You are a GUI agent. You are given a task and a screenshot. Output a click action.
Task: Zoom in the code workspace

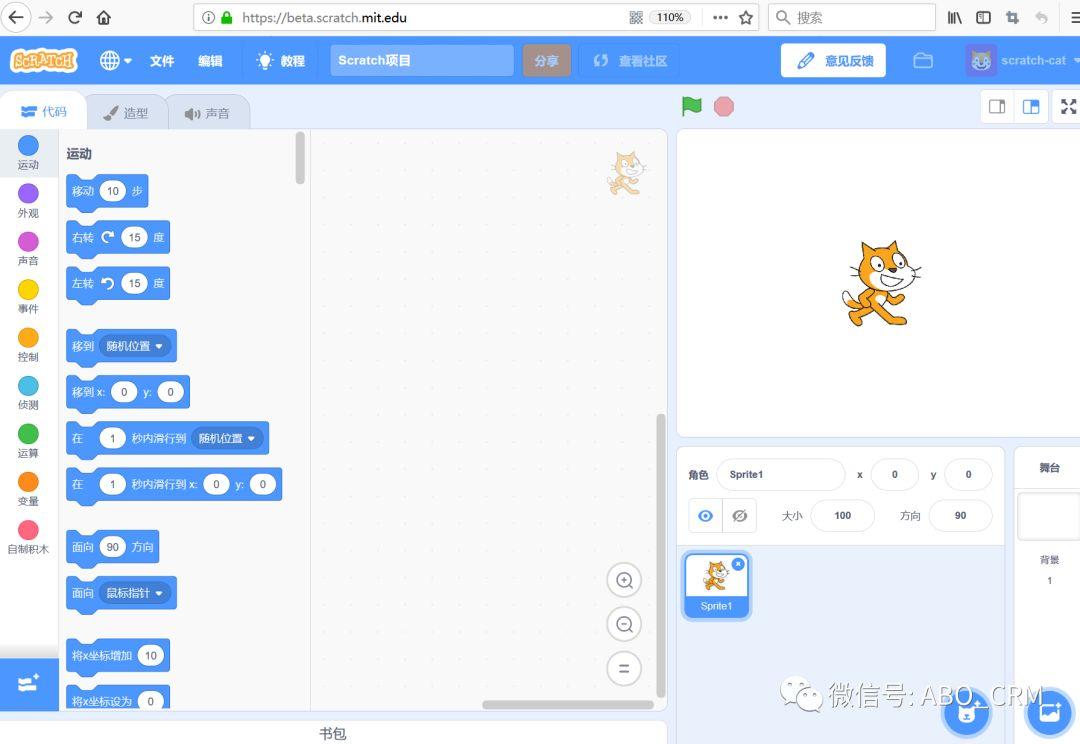[624, 580]
